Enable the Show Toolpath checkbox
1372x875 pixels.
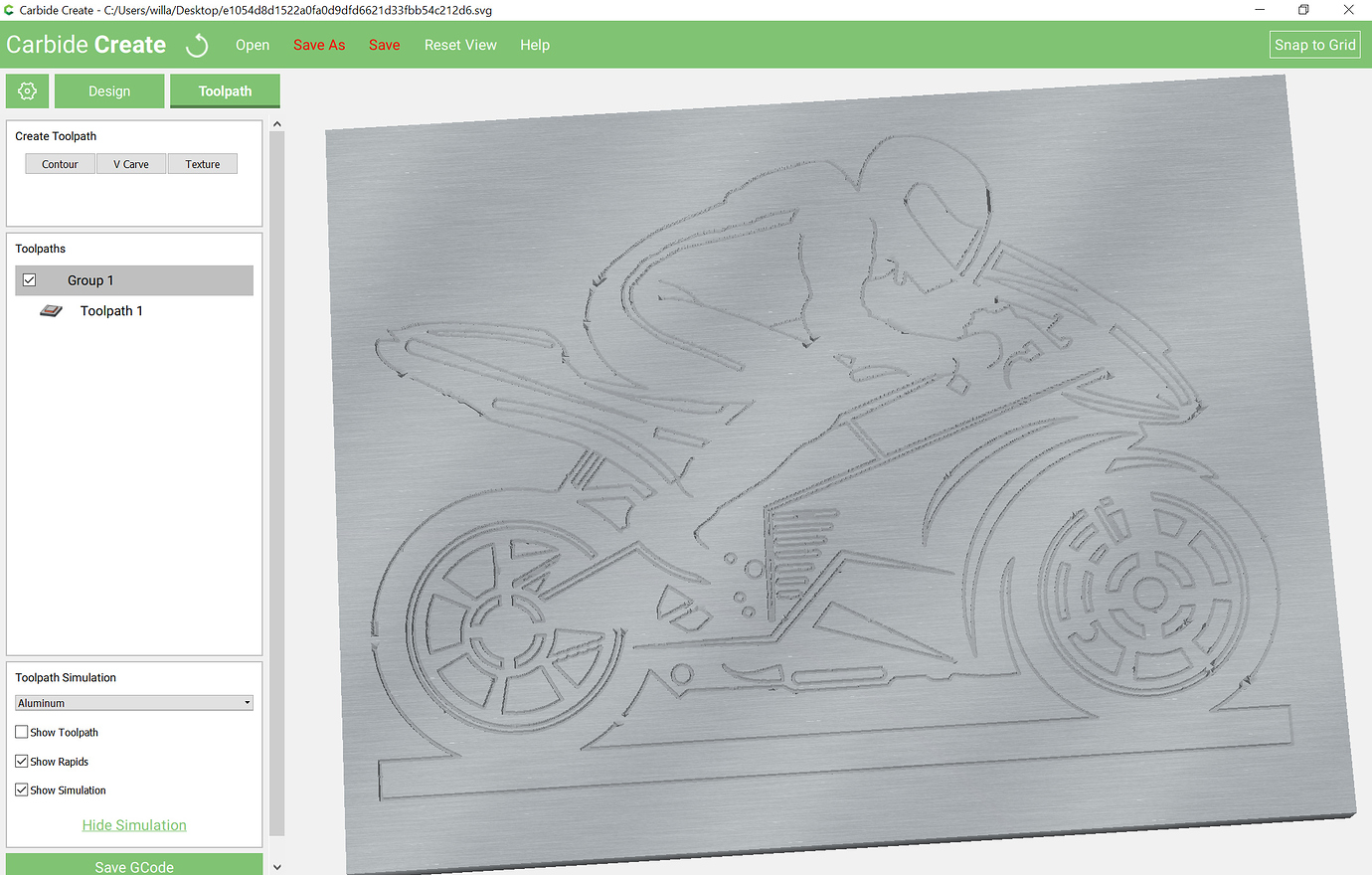pyautogui.click(x=22, y=732)
